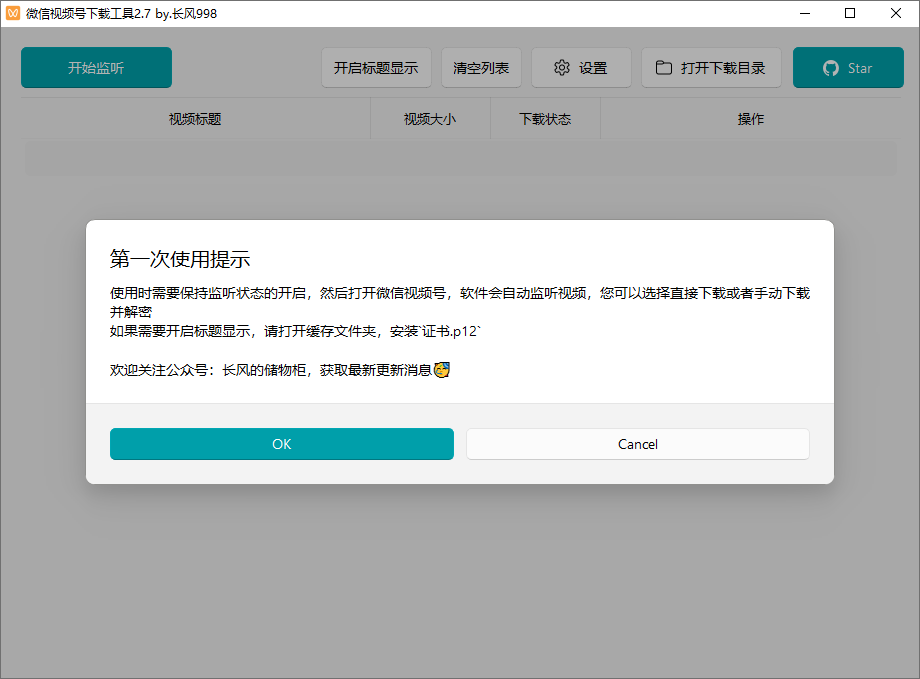Screen dimensions: 920x679
Task: Confirm the first-use dialog with OK
Action: coord(282,444)
